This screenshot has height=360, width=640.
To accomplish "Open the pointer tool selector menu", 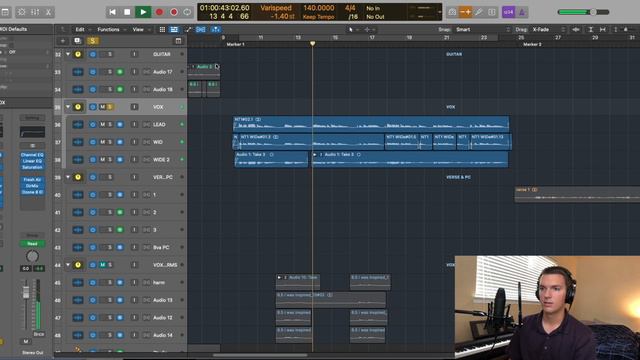I will click(x=353, y=29).
